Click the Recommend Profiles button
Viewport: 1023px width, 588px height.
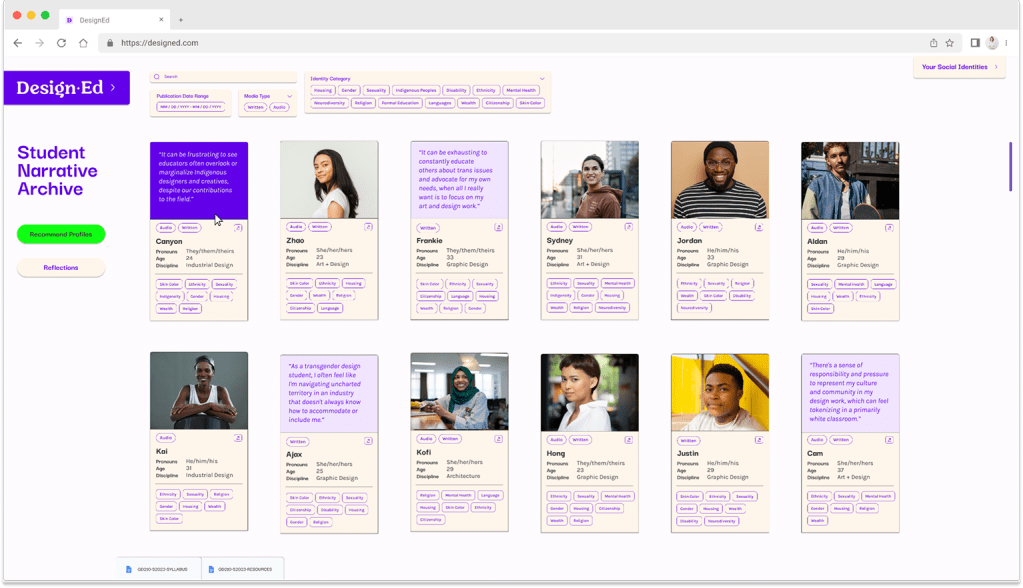point(61,234)
